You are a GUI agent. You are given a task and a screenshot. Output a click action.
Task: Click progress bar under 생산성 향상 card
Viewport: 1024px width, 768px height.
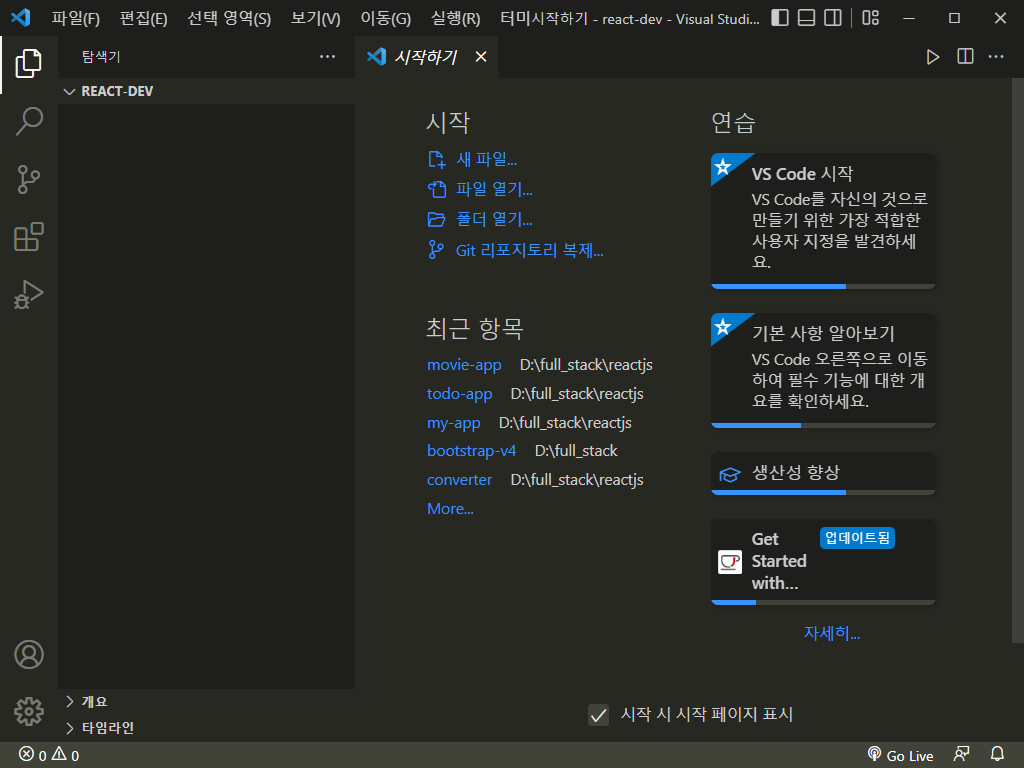click(823, 492)
